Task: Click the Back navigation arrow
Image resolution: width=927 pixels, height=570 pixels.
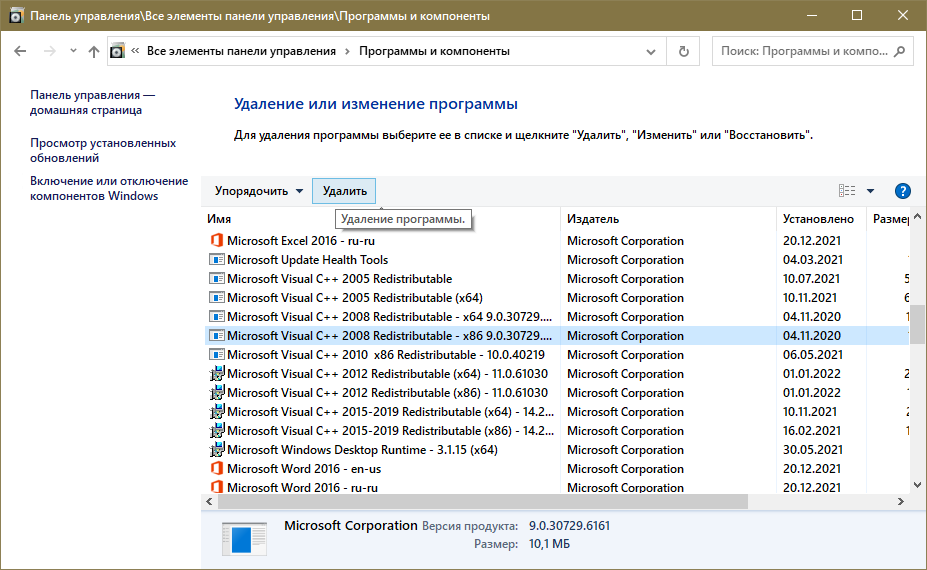Action: pos(22,51)
